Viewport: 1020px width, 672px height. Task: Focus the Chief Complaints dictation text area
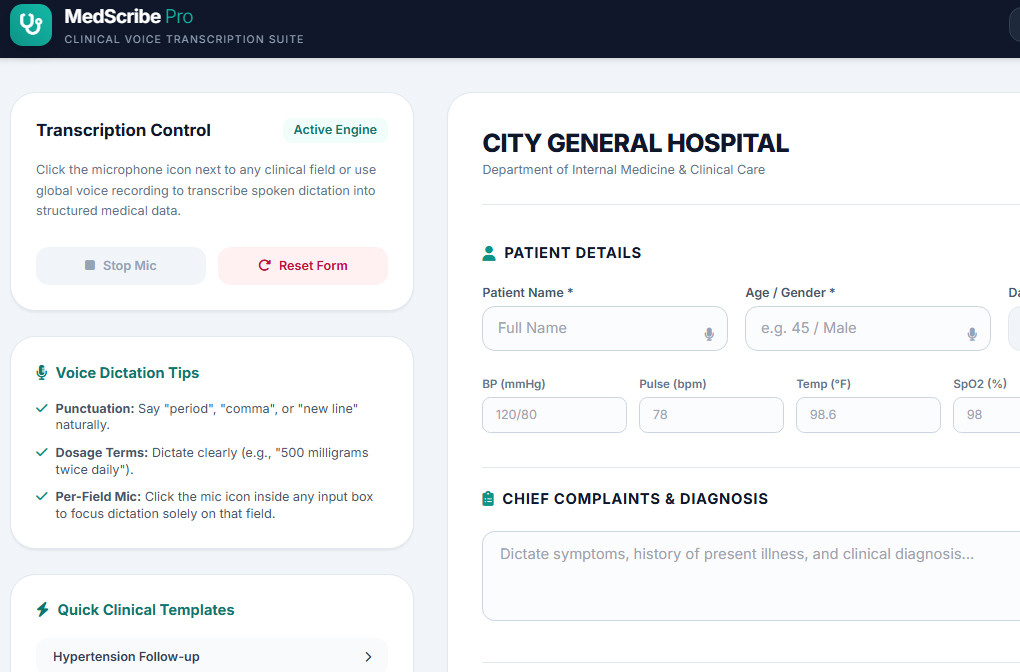click(x=751, y=576)
